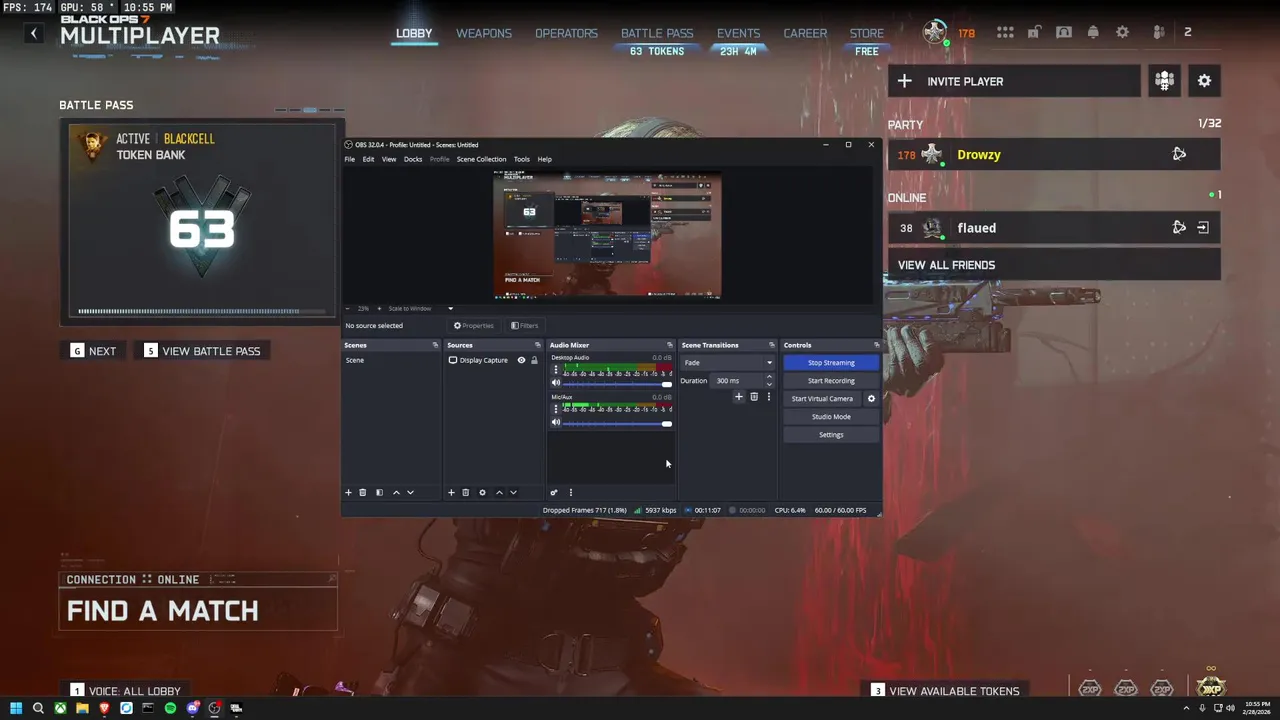
Task: Move scene up with arrow in Scenes panel
Action: point(396,492)
